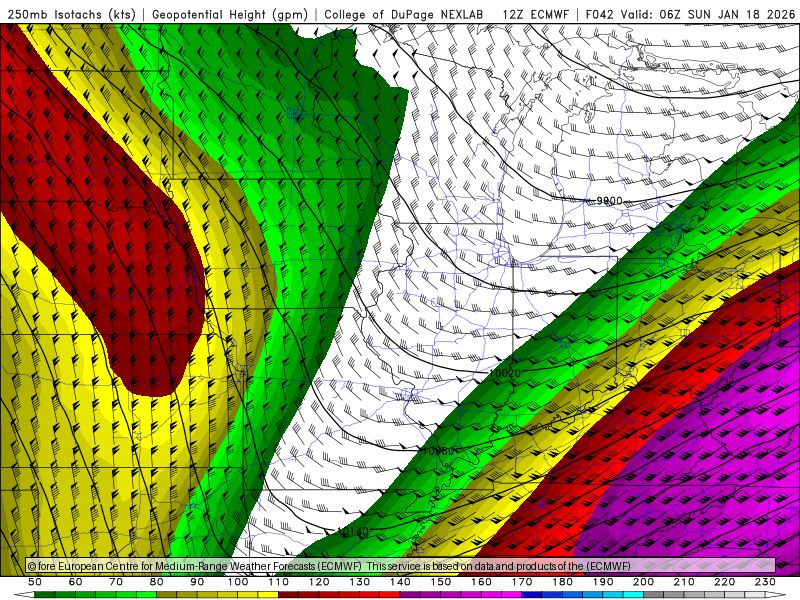Click the '250mb Isotachs (kts)' title text

pyautogui.click(x=72, y=15)
